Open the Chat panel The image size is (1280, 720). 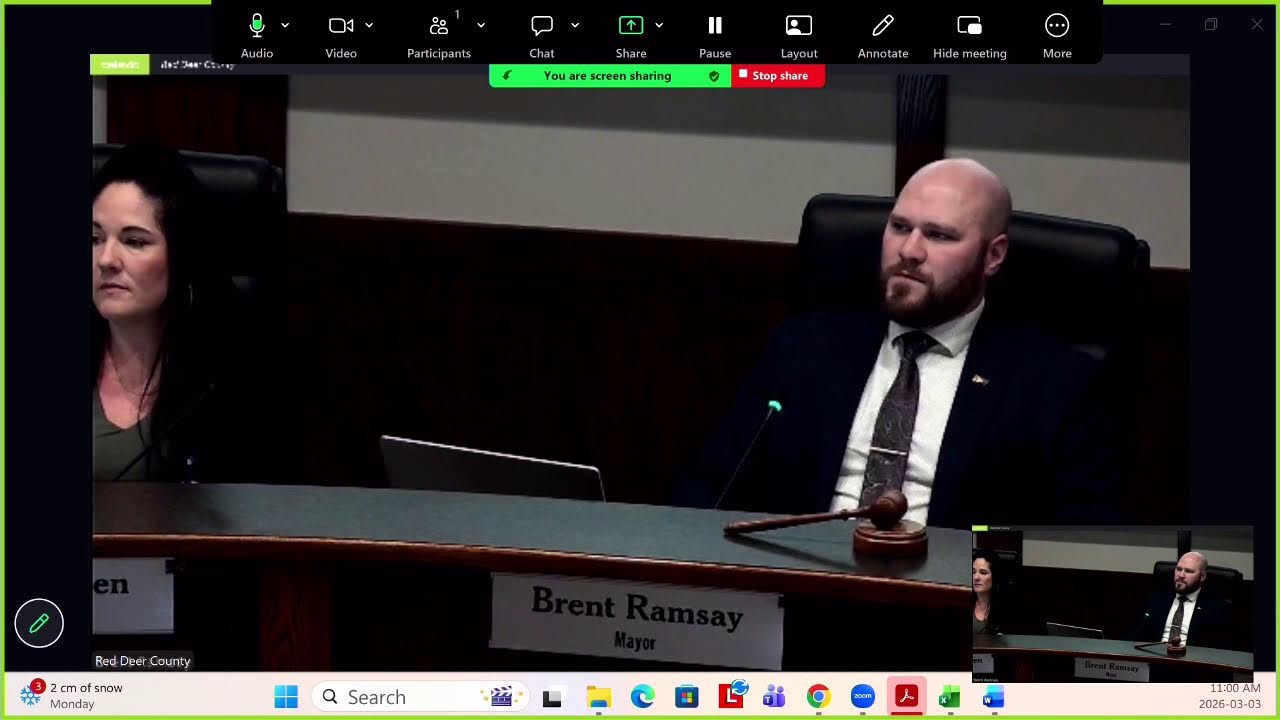click(x=542, y=36)
